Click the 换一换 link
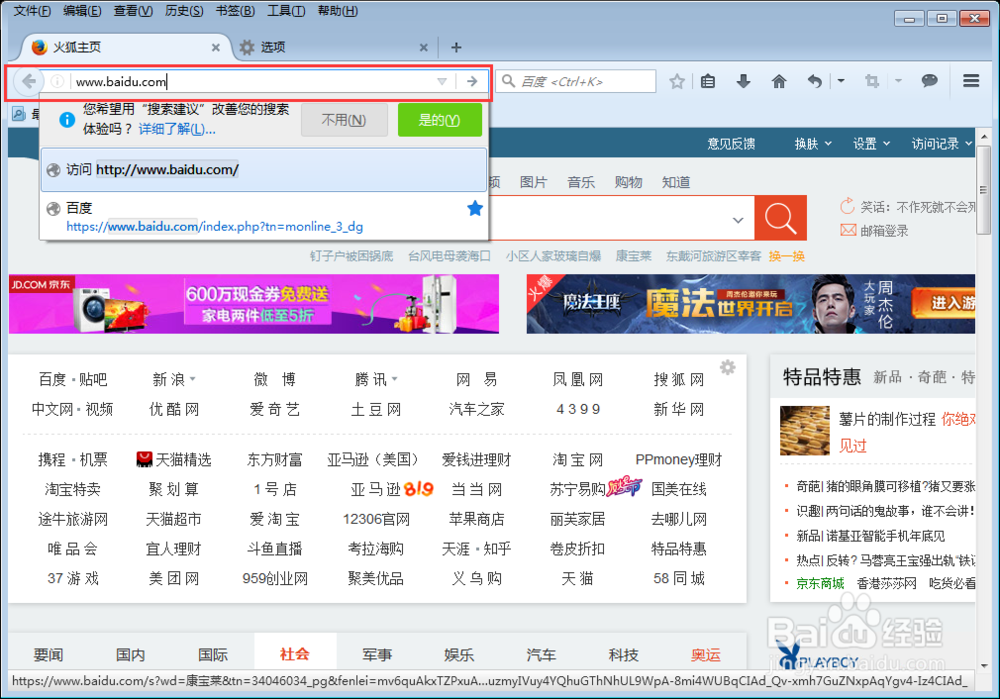 click(786, 256)
